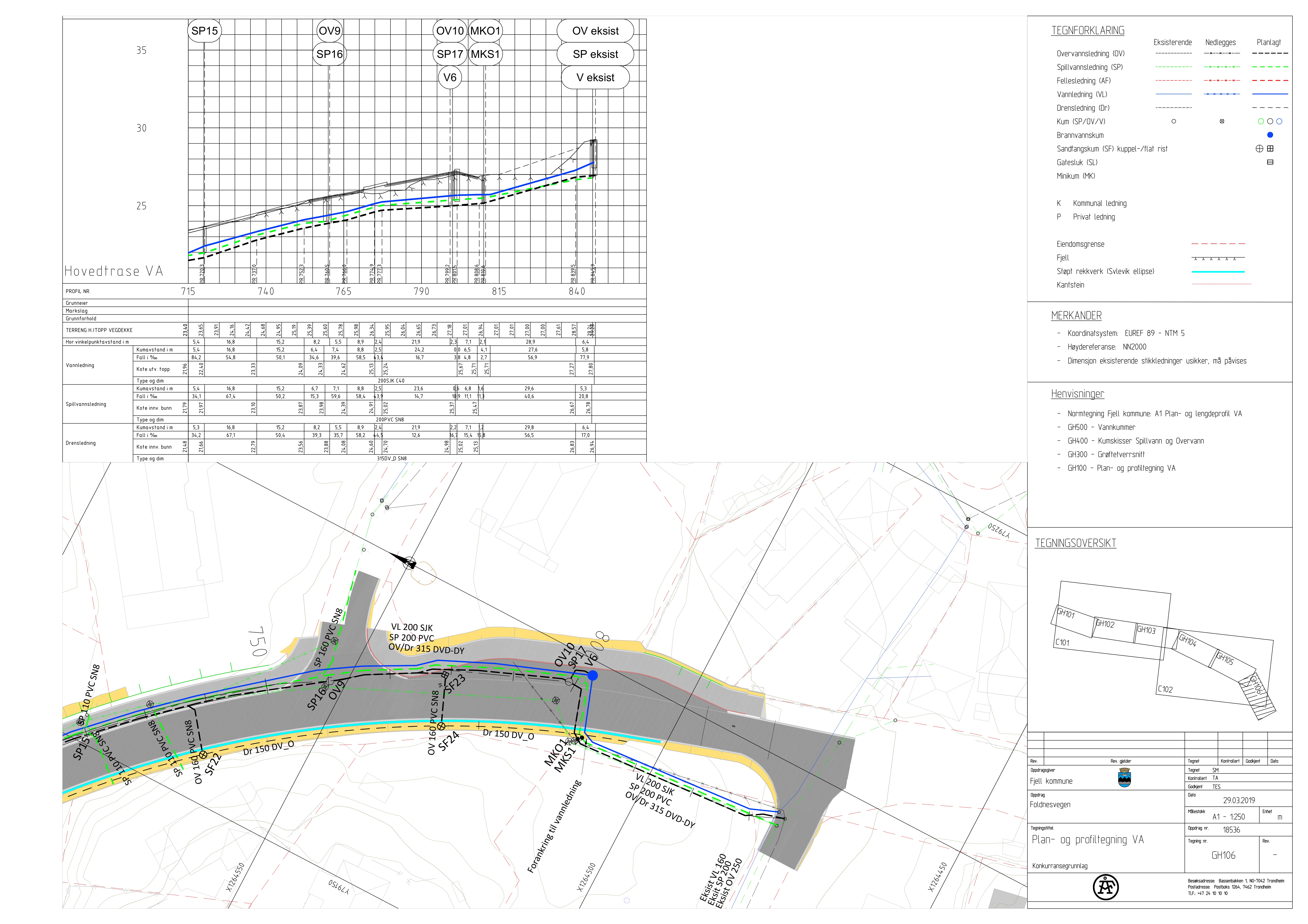Select the MKO1 bubble in the profile header

[x=485, y=31]
